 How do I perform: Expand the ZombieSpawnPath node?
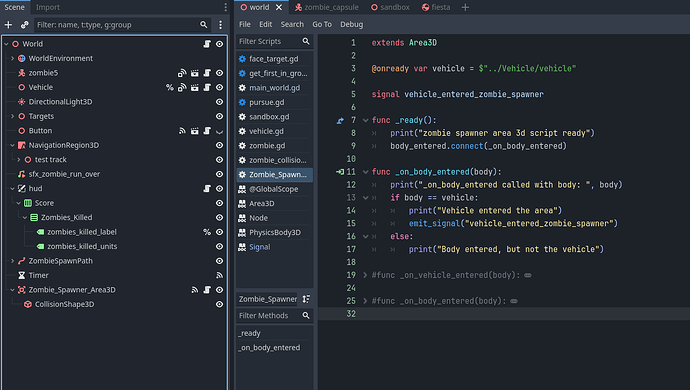point(12,261)
